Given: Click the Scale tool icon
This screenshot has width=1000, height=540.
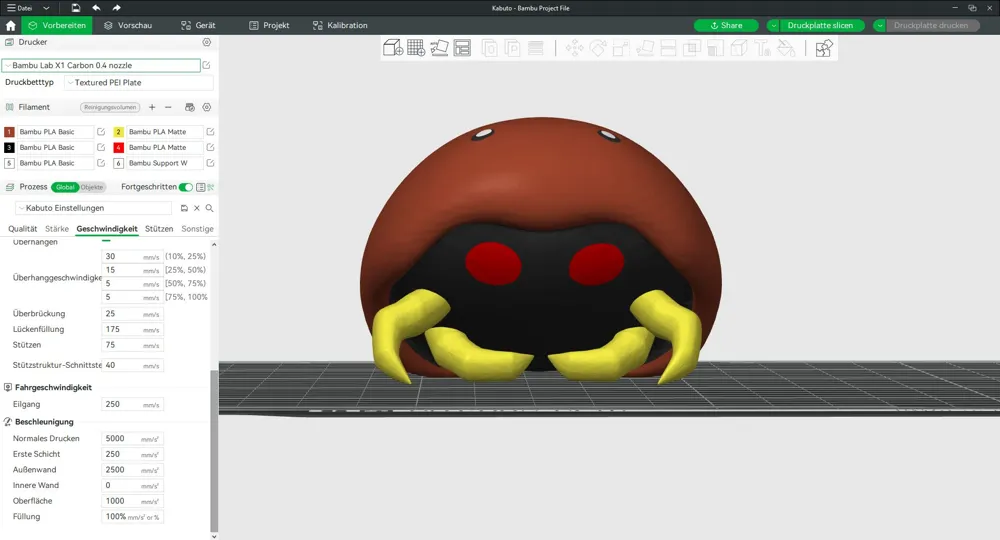Looking at the screenshot, I should (621, 48).
